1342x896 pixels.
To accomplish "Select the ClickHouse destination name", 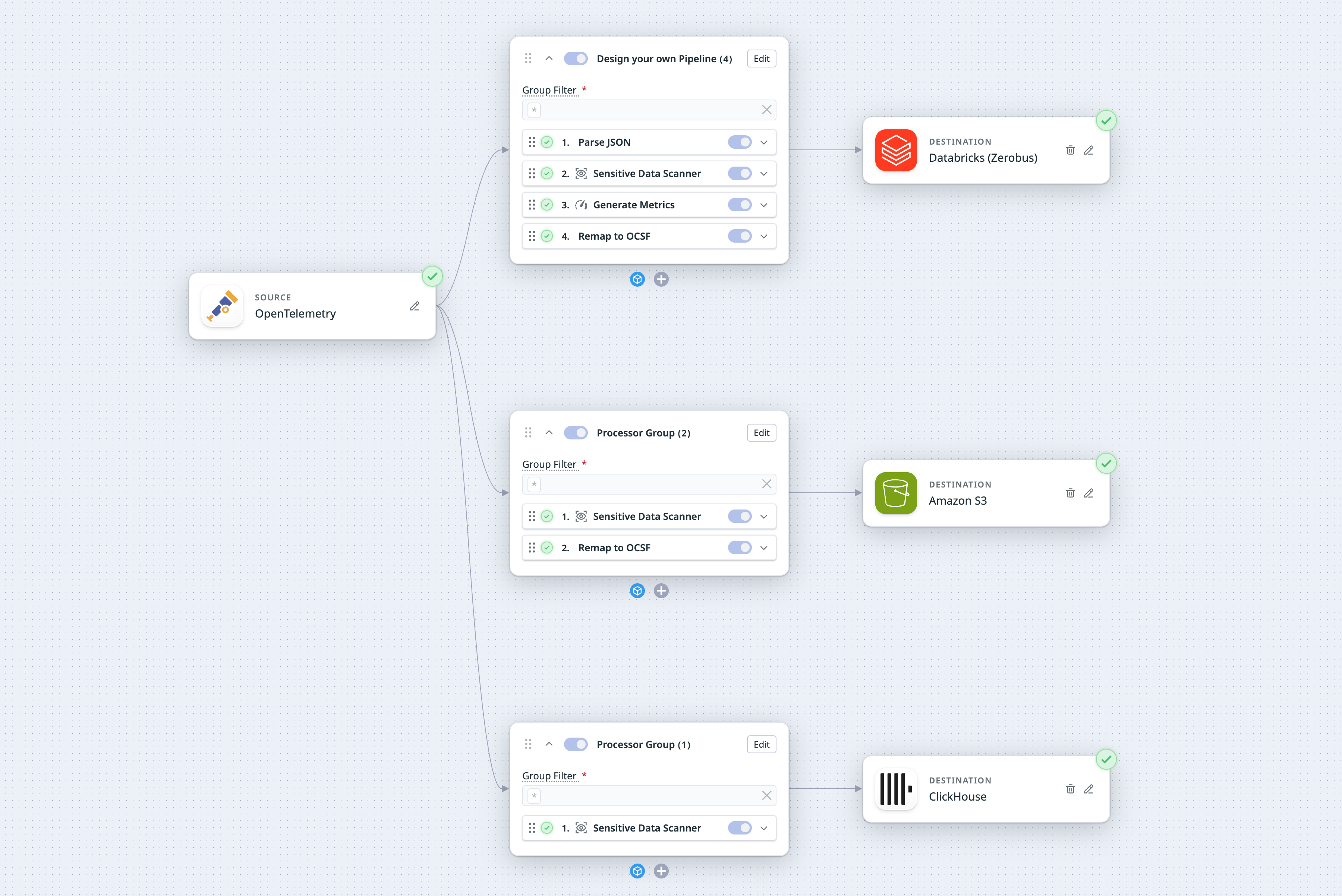I will tap(957, 796).
